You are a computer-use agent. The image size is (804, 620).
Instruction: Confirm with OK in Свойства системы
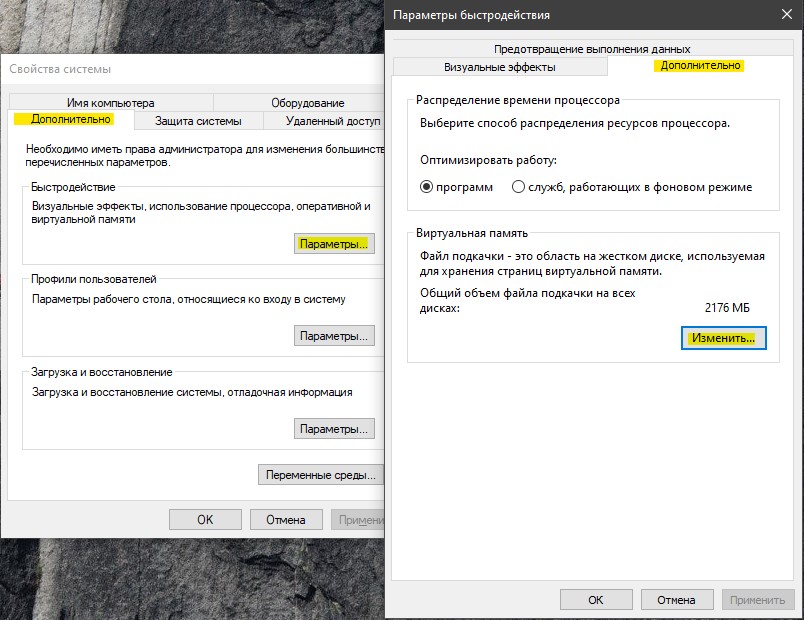(x=205, y=519)
